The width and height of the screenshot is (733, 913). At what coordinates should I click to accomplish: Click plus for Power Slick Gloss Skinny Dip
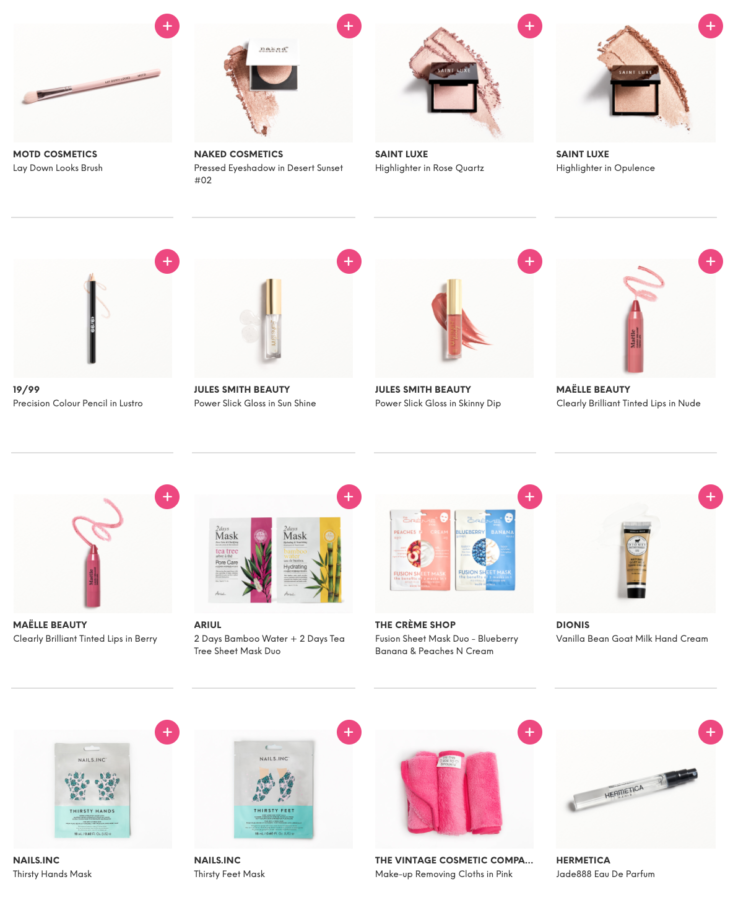click(x=530, y=261)
